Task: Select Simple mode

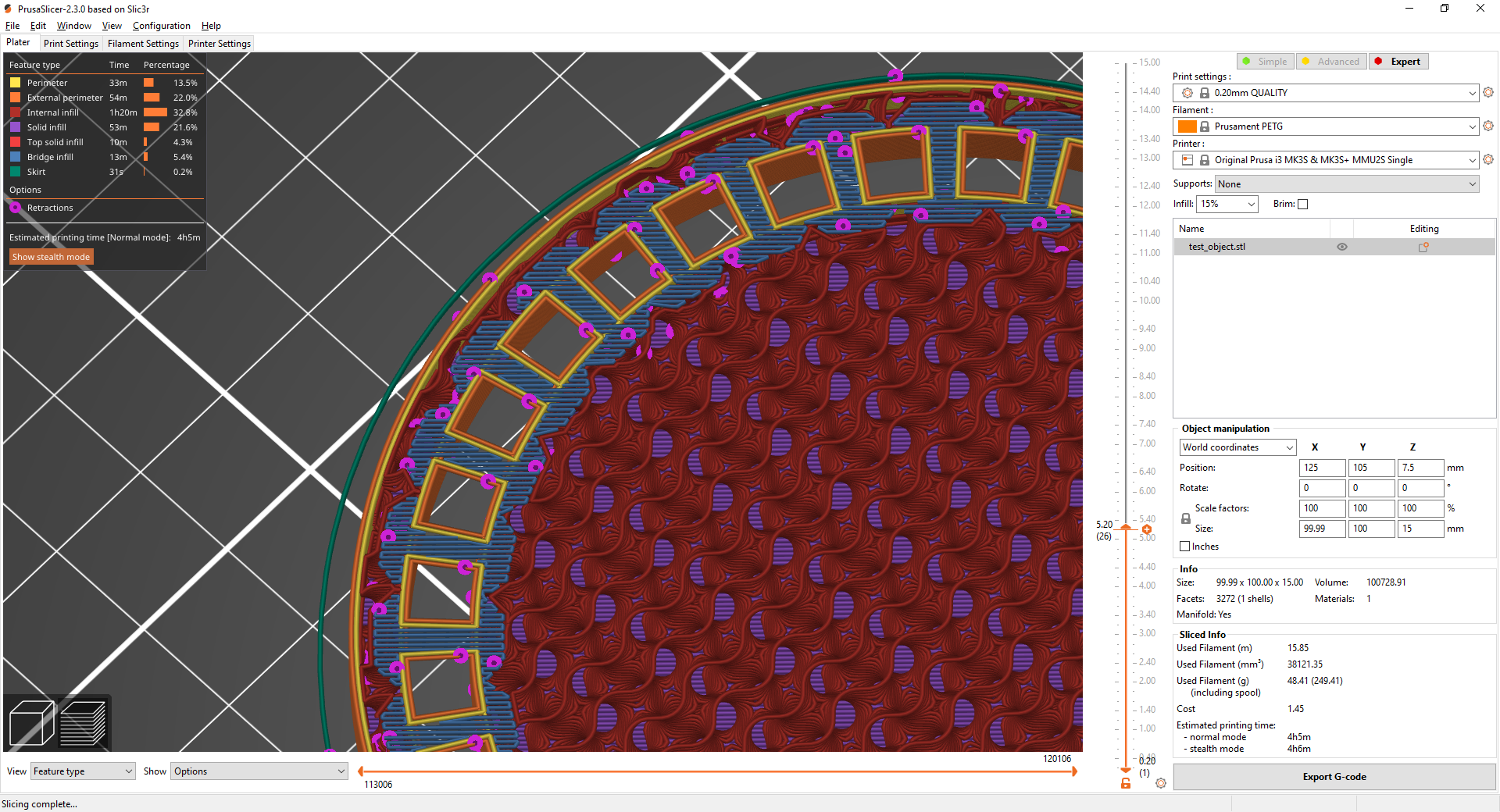Action: 1266,62
